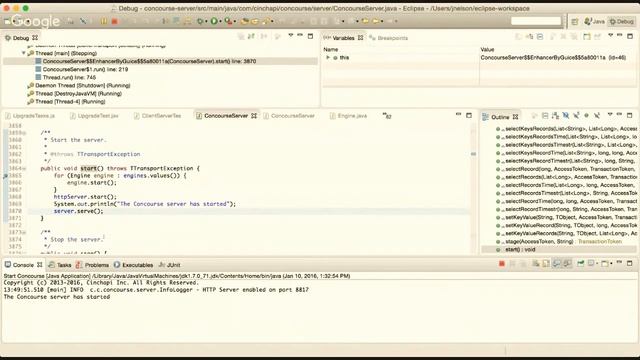This screenshot has width=640, height=360.
Task: Click the Quick Access search field
Action: click(x=536, y=21)
